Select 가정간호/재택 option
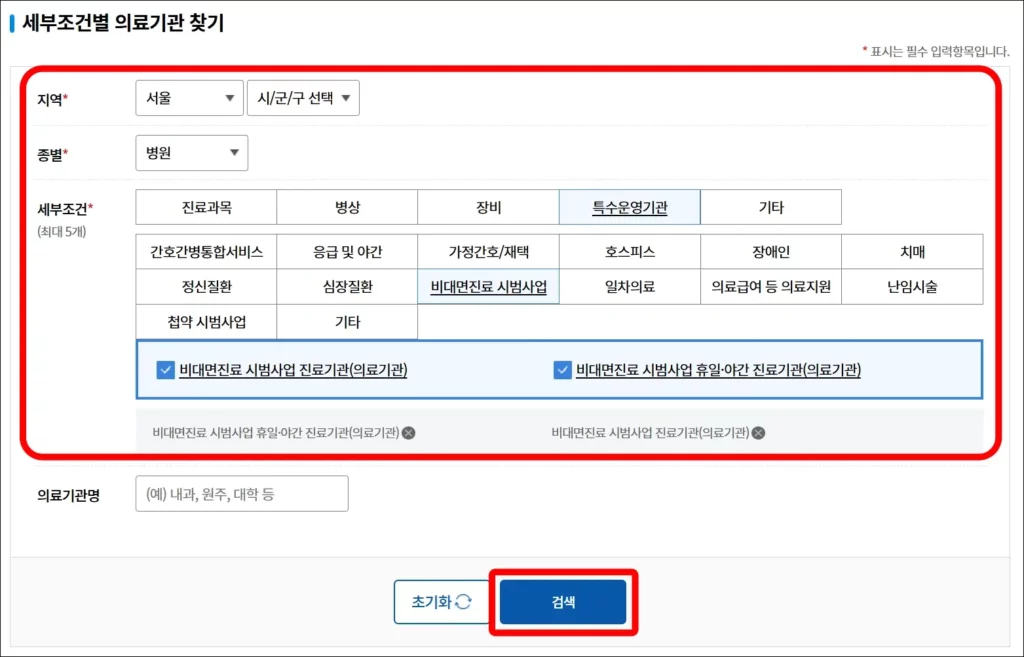Screen dimensions: 1024x657 (x=488, y=251)
